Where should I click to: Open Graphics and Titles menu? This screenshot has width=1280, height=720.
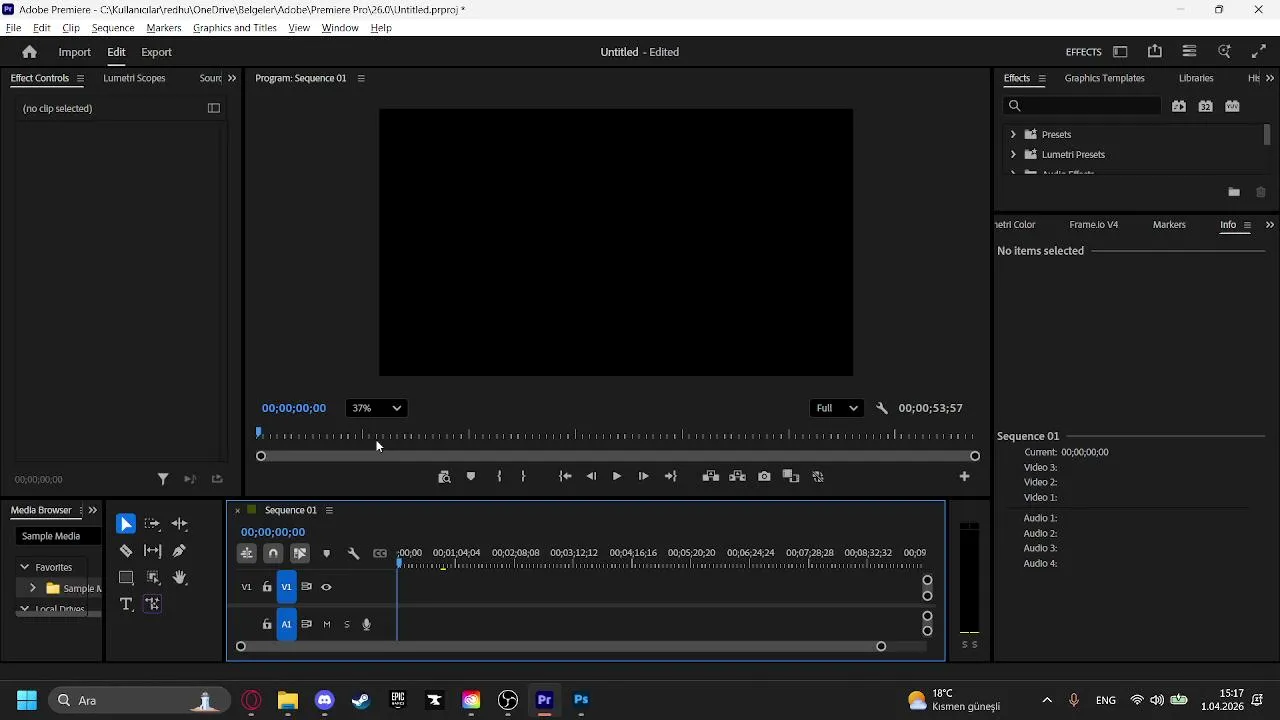click(x=235, y=28)
